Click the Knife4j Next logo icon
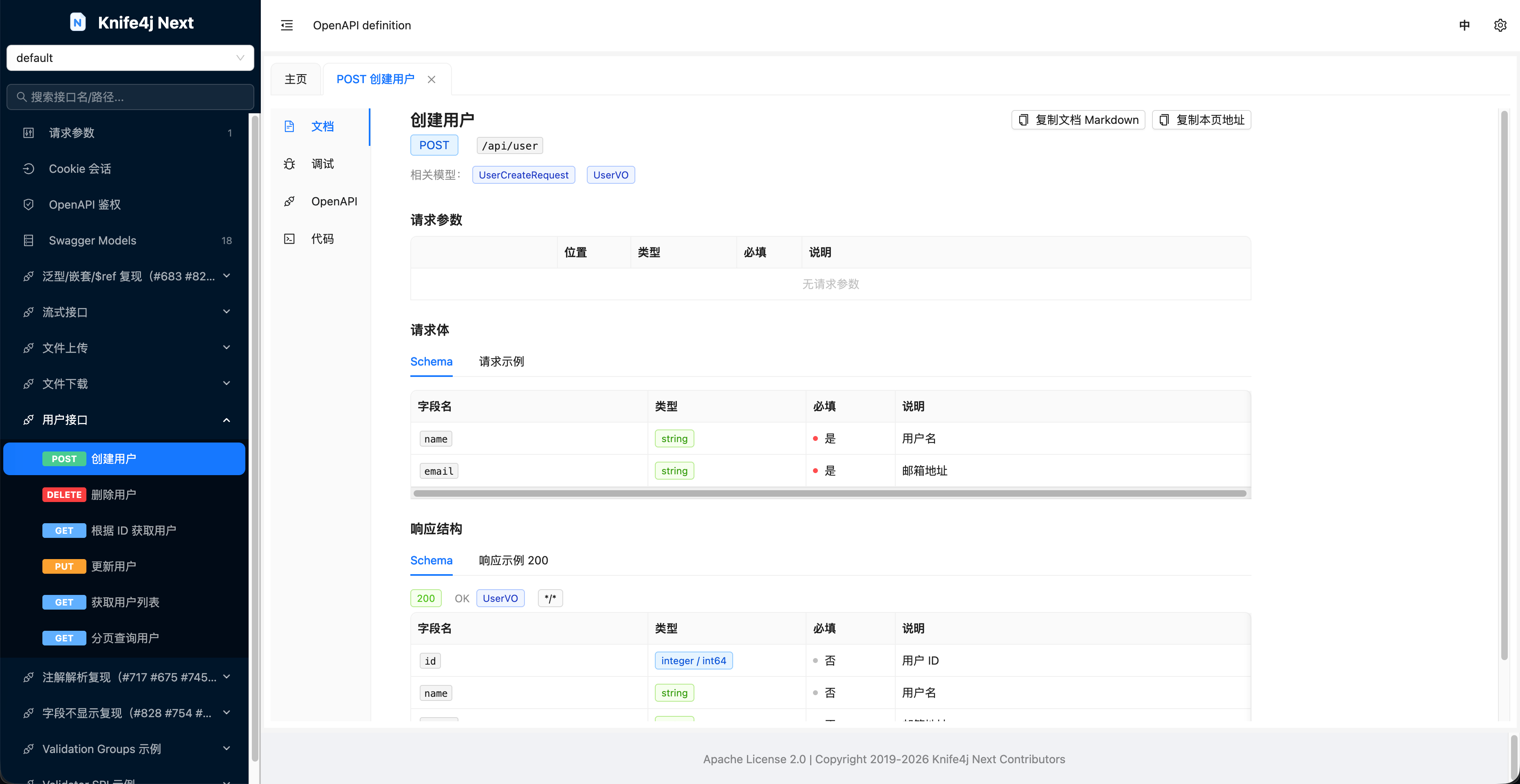Viewport: 1520px width, 784px height. (x=77, y=22)
